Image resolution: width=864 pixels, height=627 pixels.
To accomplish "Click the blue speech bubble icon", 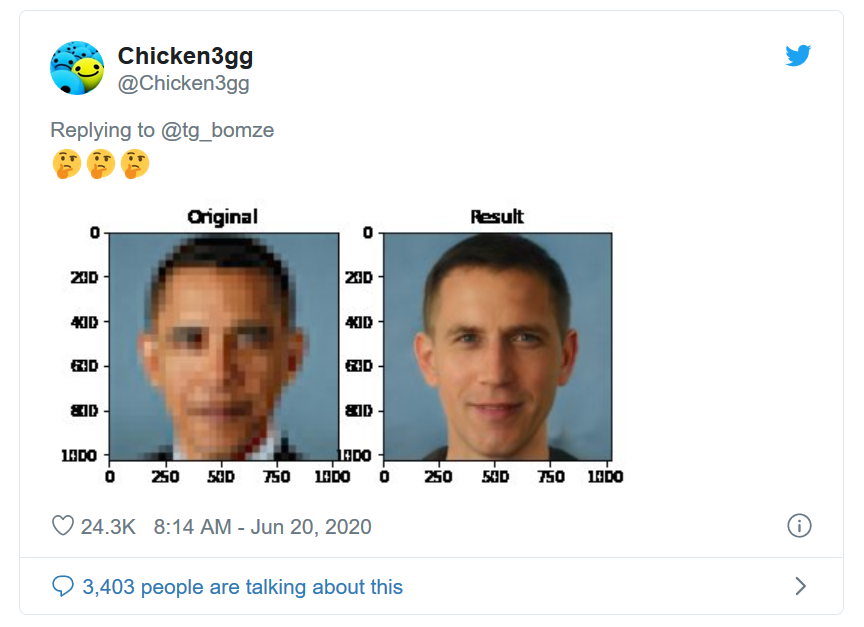I will pyautogui.click(x=63, y=586).
